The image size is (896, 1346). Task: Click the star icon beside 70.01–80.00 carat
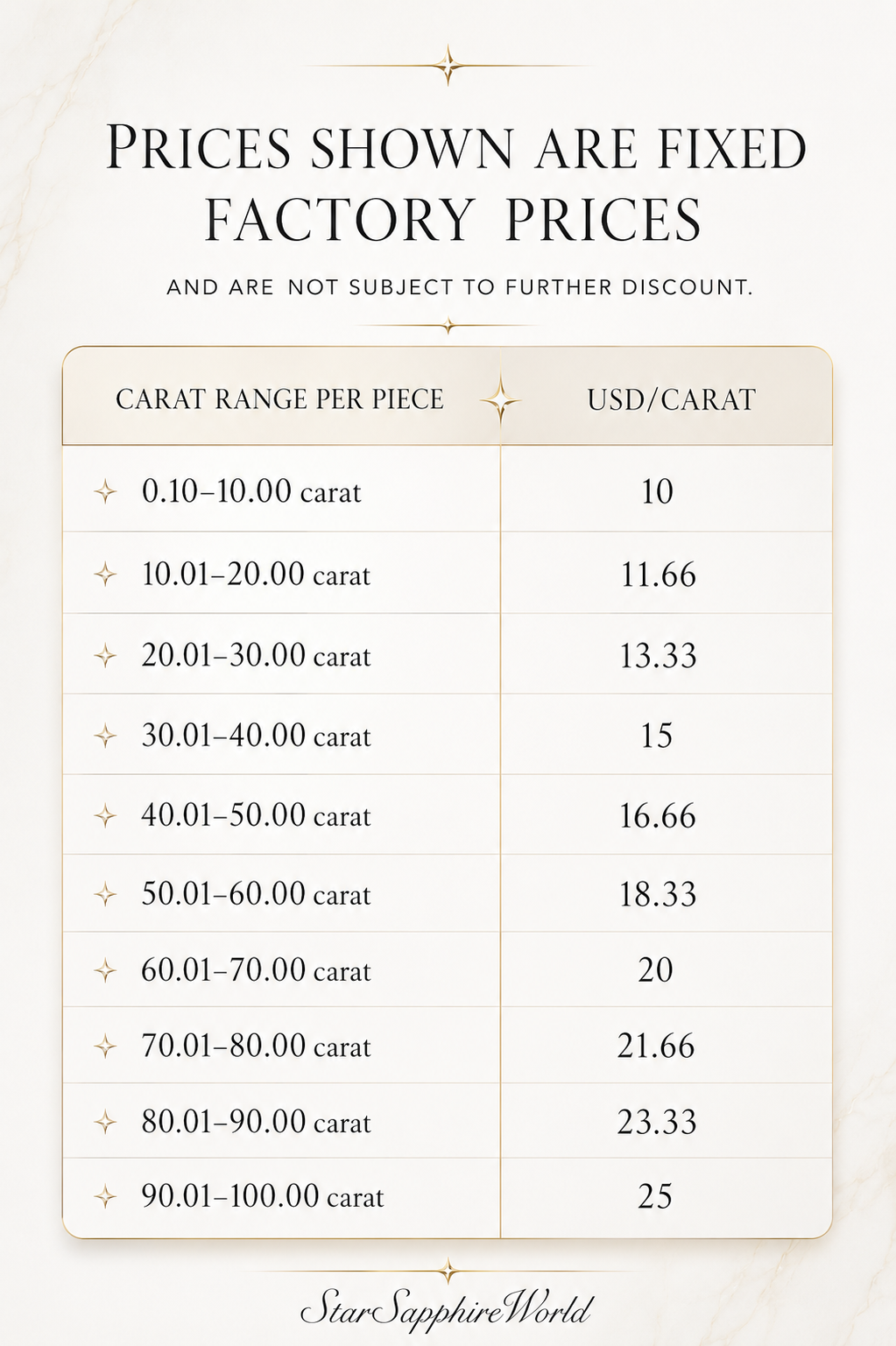tap(105, 1046)
